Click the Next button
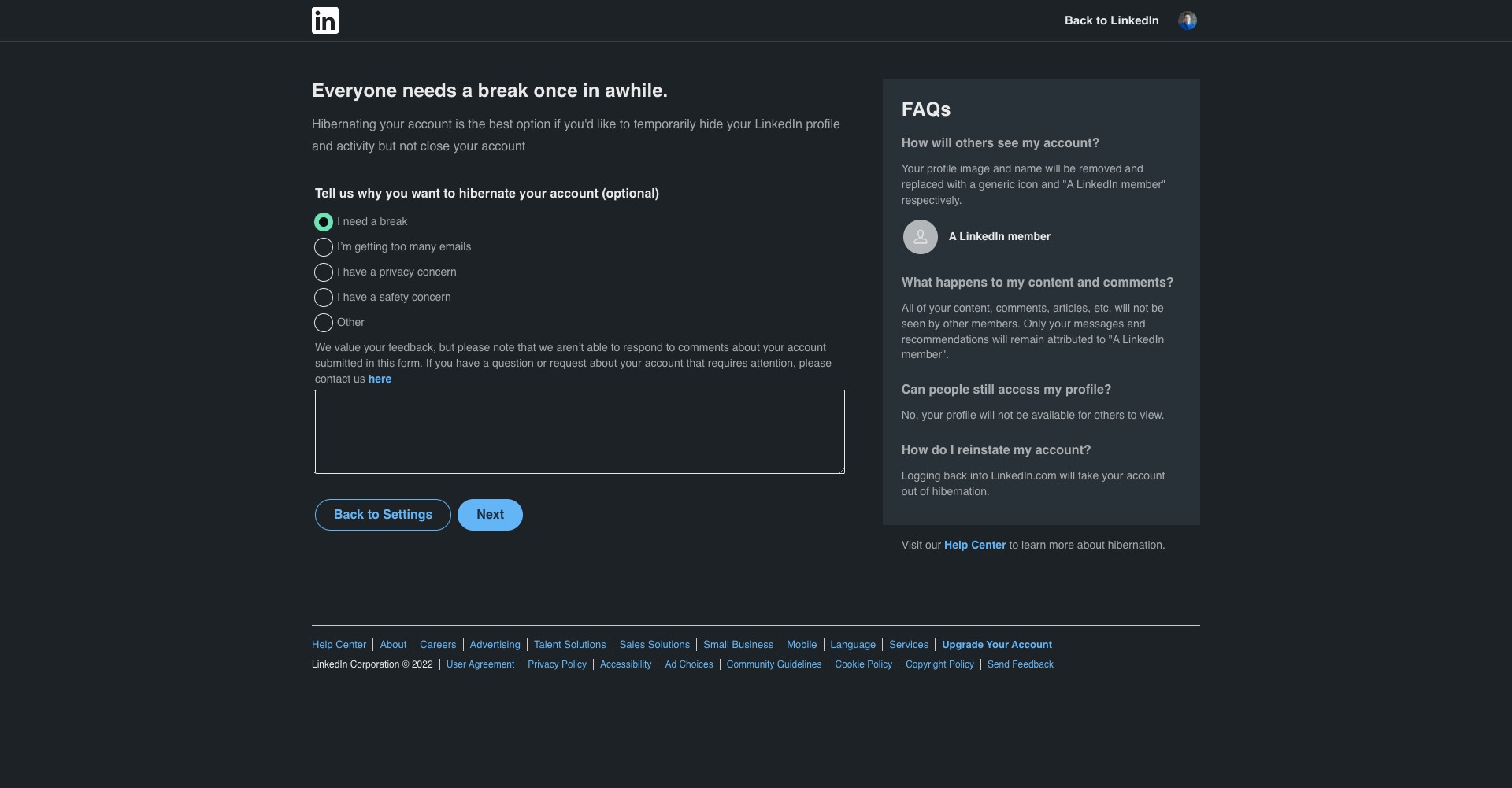 pos(490,515)
